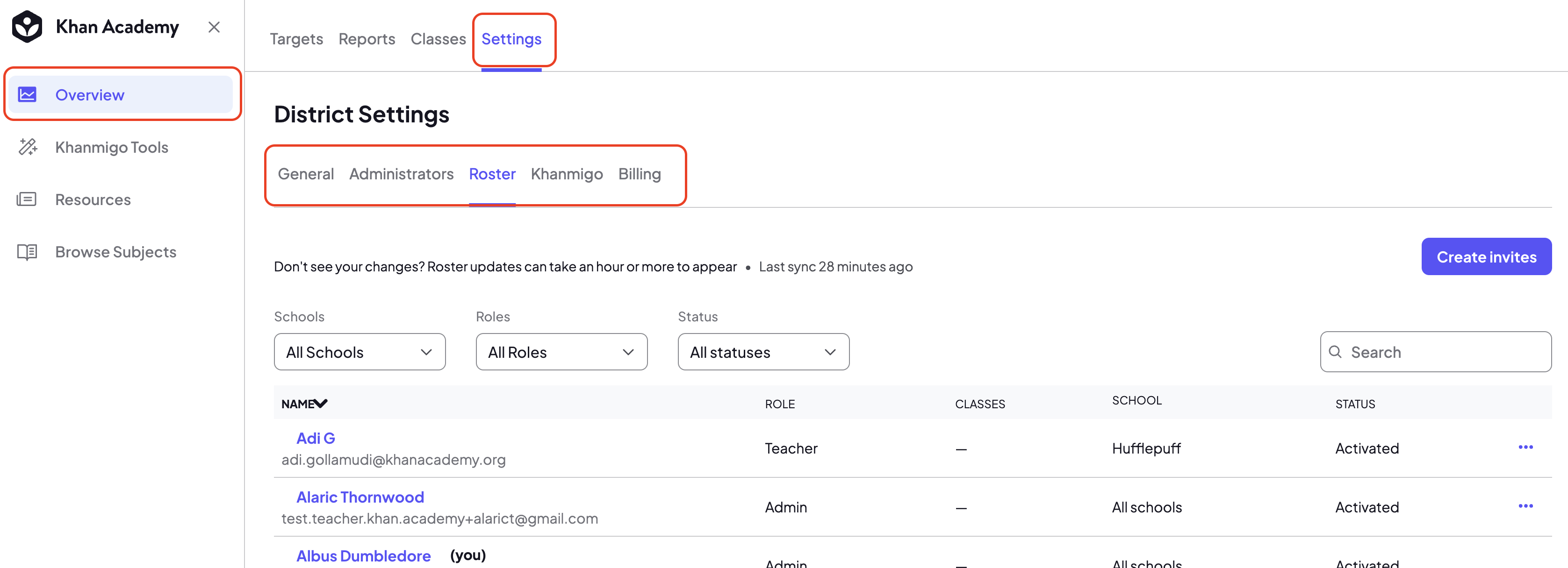This screenshot has height=568, width=1568.
Task: Open the three-dot menu for Alaric Thornwood
Action: [1525, 506]
